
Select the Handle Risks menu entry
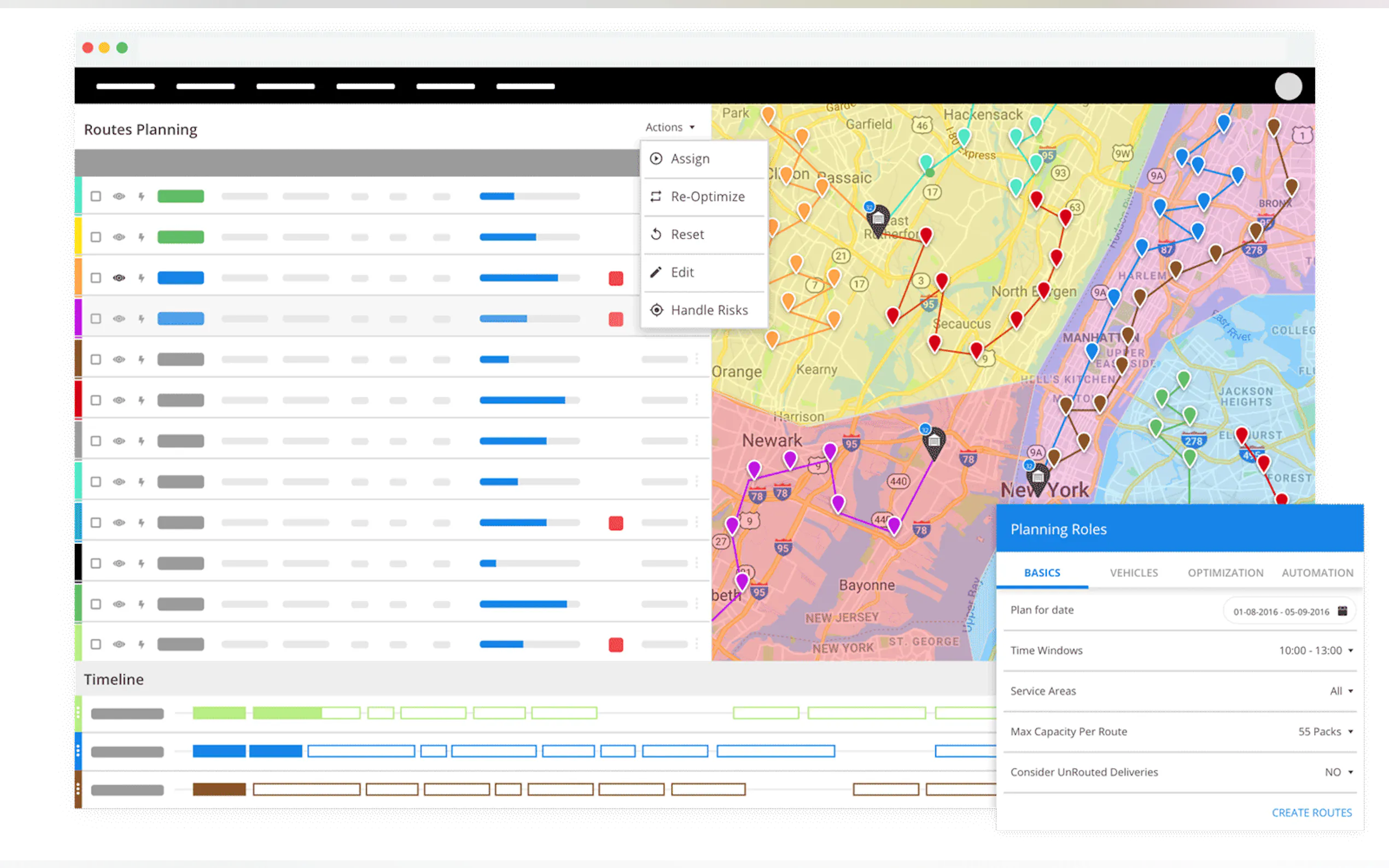coord(709,310)
